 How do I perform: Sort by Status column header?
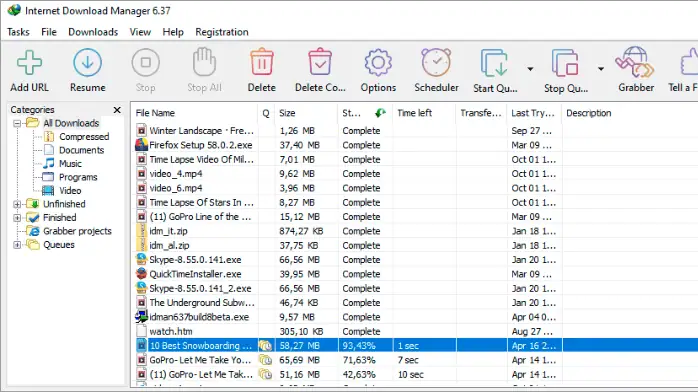pyautogui.click(x=365, y=113)
